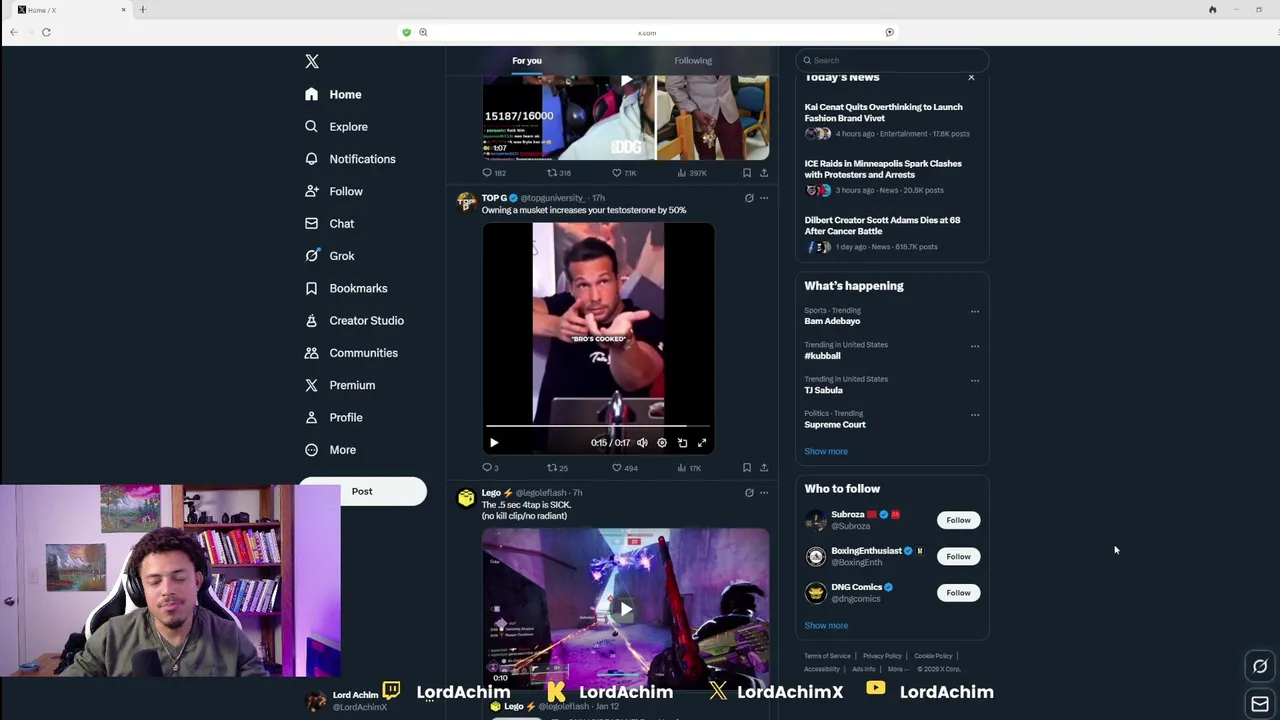Click the X logo in the sidebar
The height and width of the screenshot is (720, 1280).
[x=312, y=62]
